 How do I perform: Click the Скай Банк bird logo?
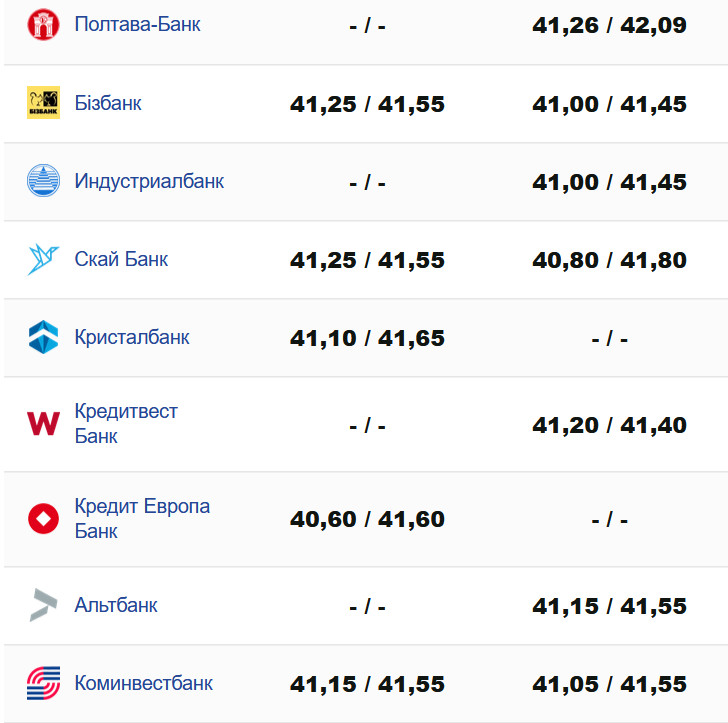pyautogui.click(x=43, y=259)
